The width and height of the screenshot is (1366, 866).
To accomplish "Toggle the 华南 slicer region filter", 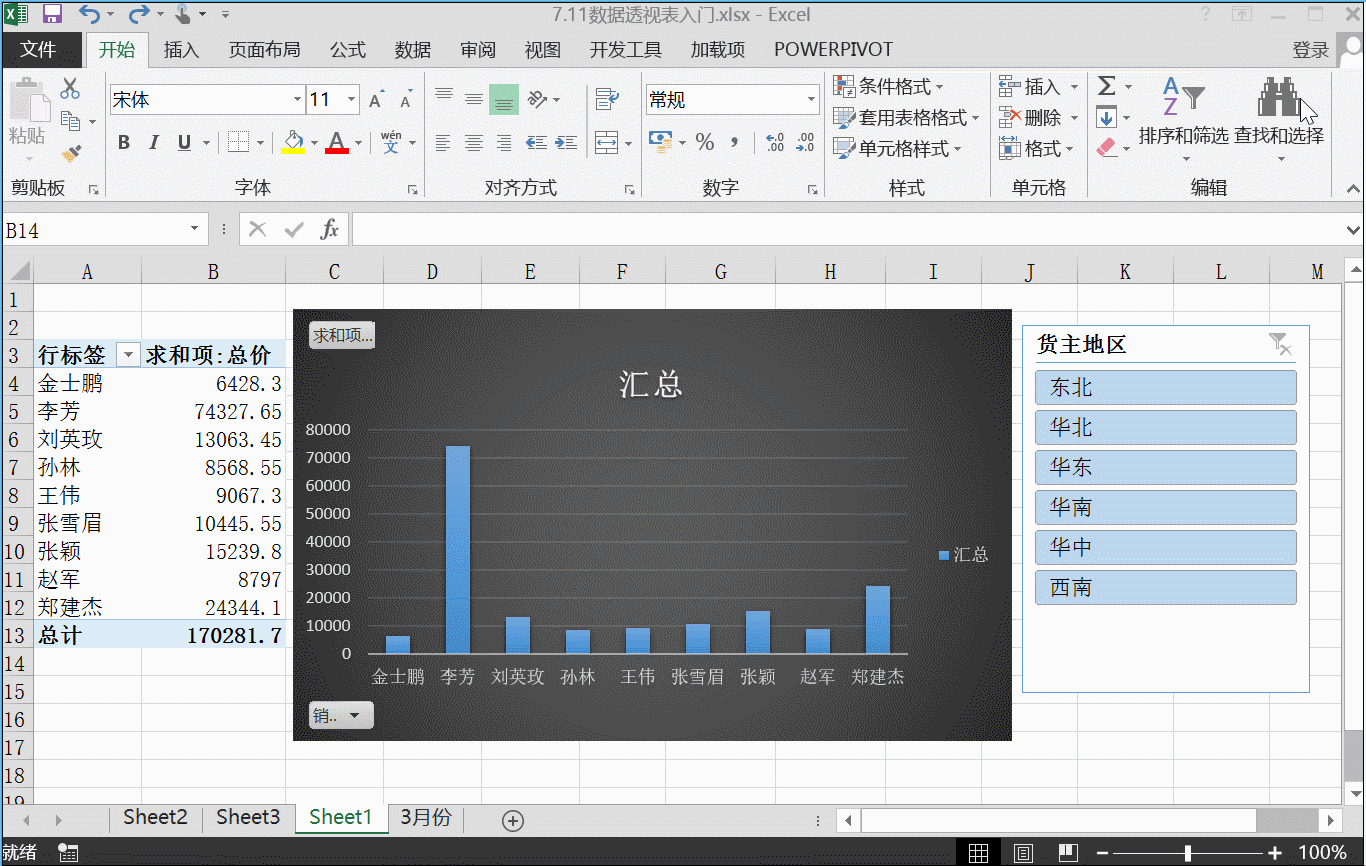I will pyautogui.click(x=1165, y=507).
